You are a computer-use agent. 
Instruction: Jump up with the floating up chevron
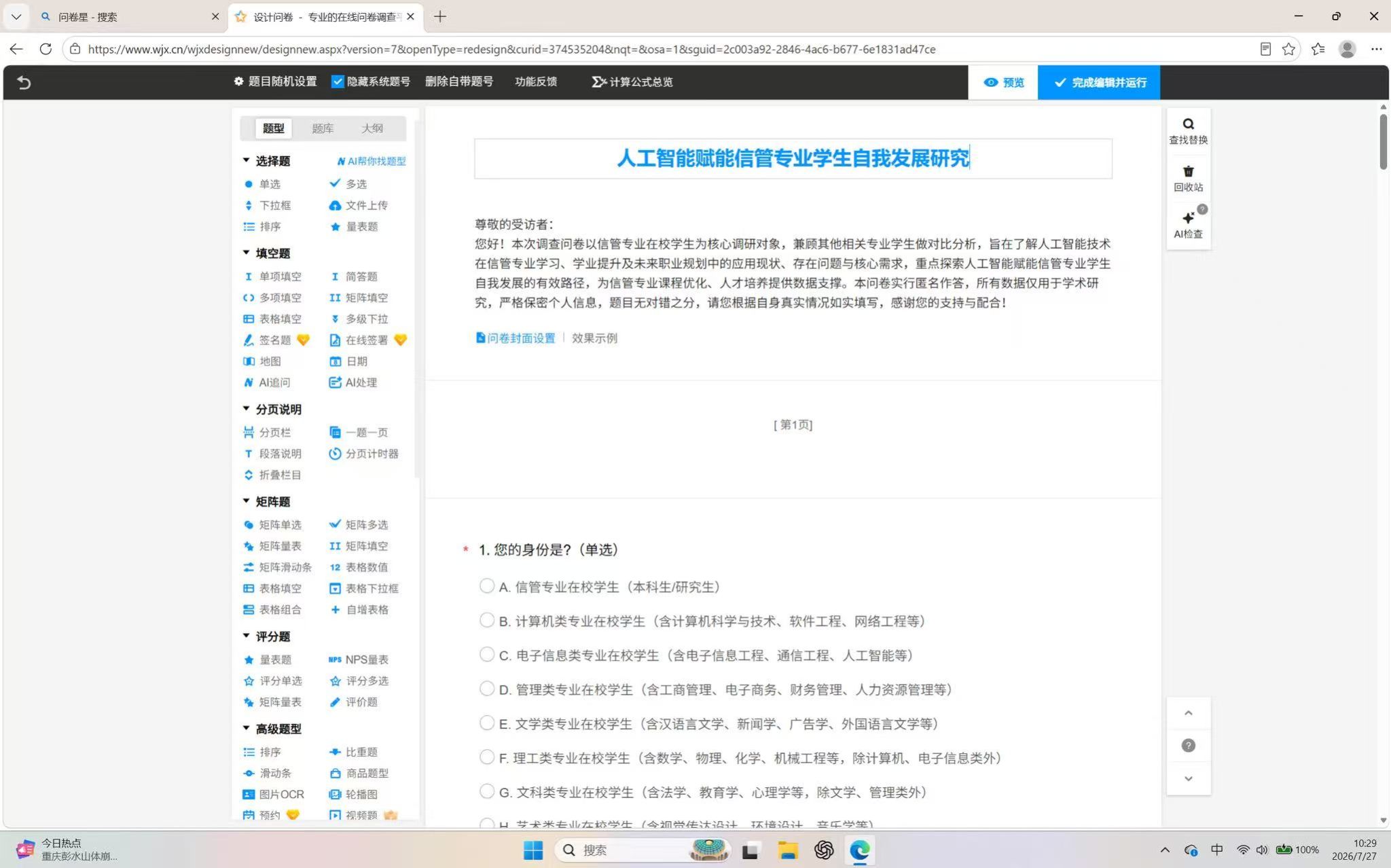1188,713
